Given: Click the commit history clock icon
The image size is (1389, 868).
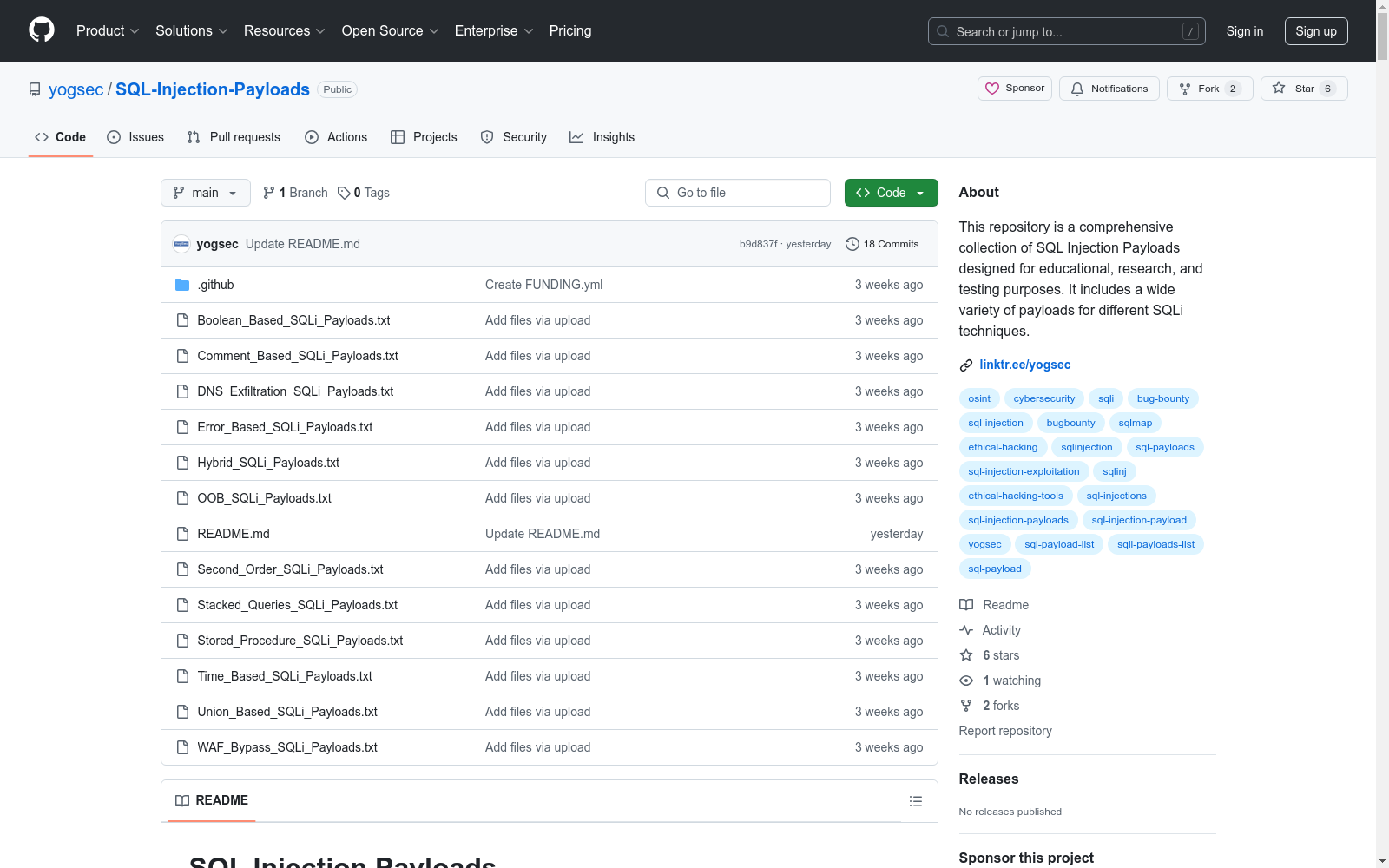Looking at the screenshot, I should coord(852,244).
